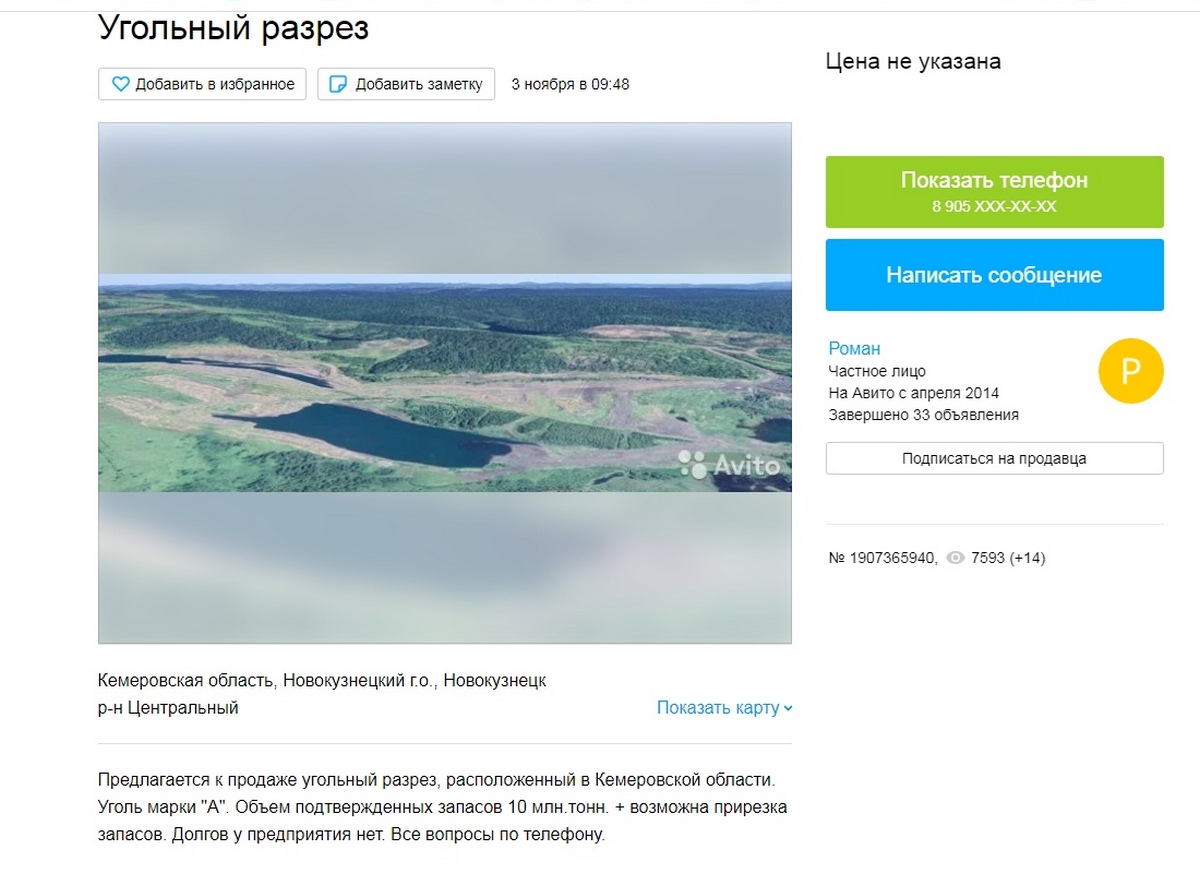Image resolution: width=1200 pixels, height=874 pixels.
Task: Click the Avito watermark logo on photo
Action: 729,464
